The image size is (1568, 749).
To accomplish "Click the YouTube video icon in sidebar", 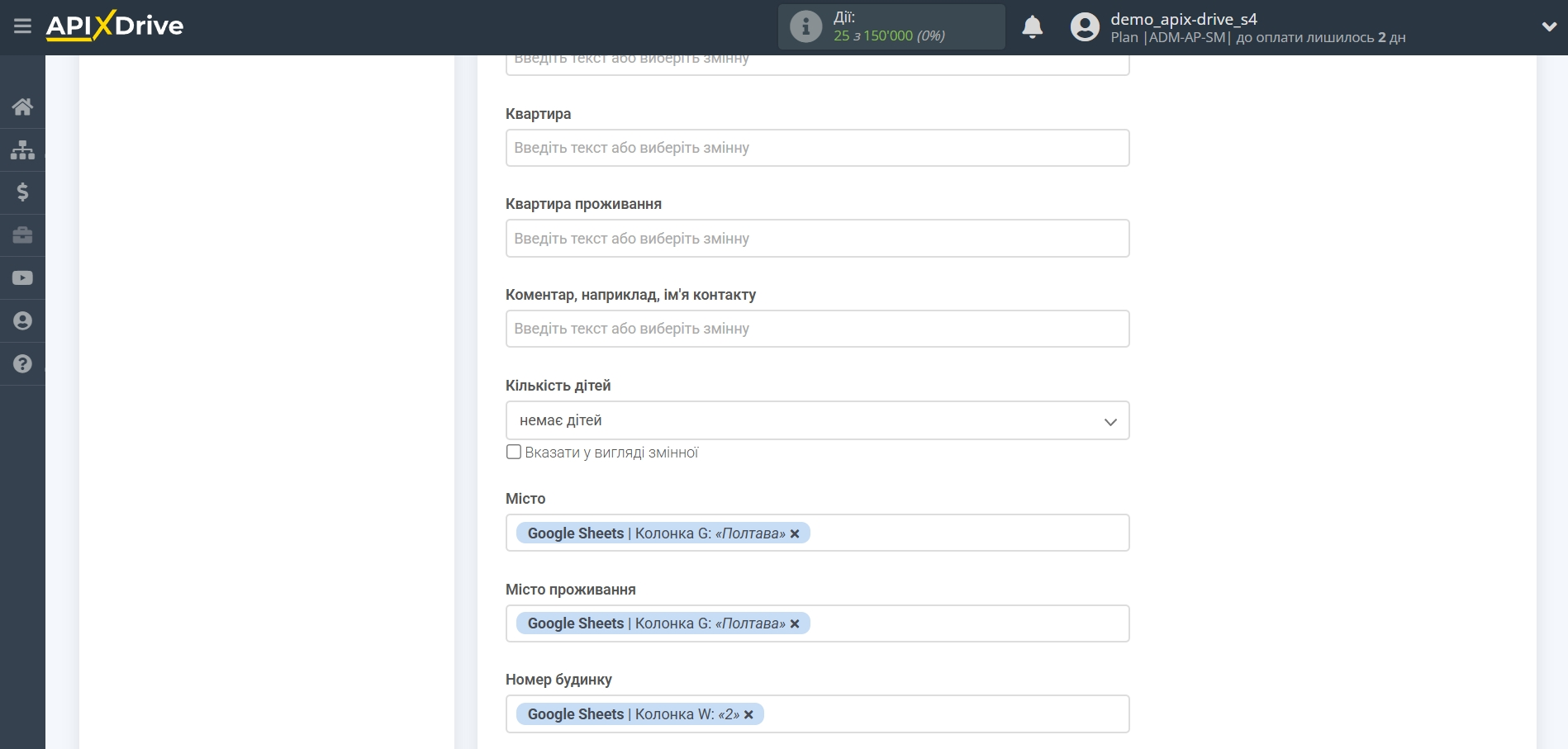I will click(22, 278).
